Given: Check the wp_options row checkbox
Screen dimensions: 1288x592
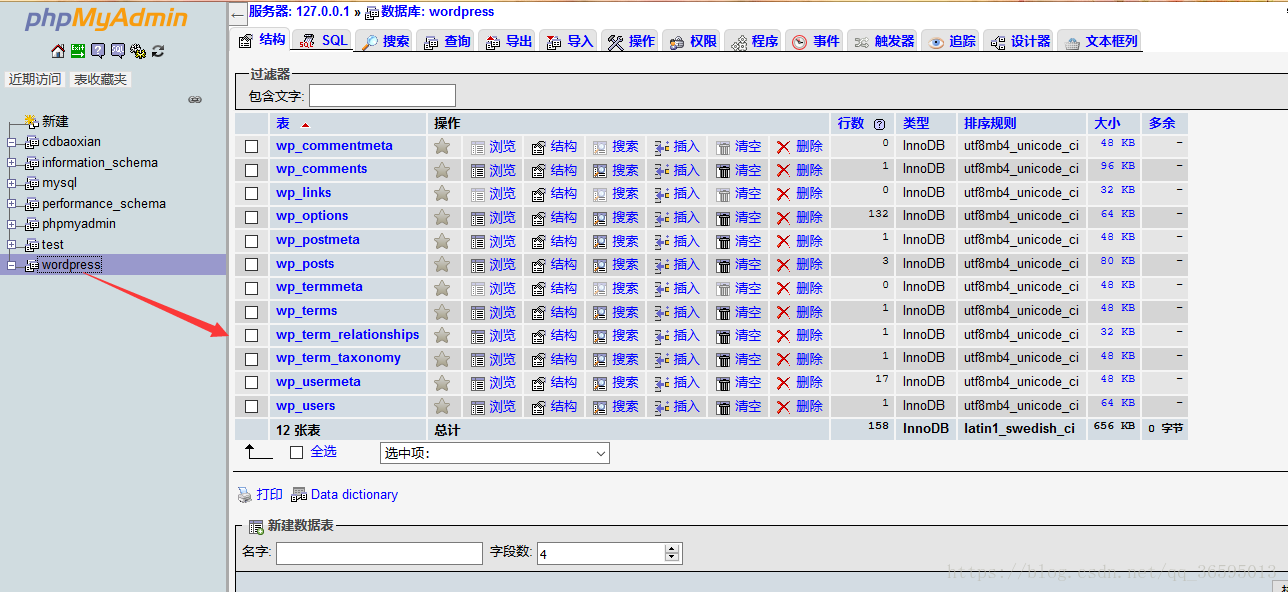Looking at the screenshot, I should [x=252, y=217].
